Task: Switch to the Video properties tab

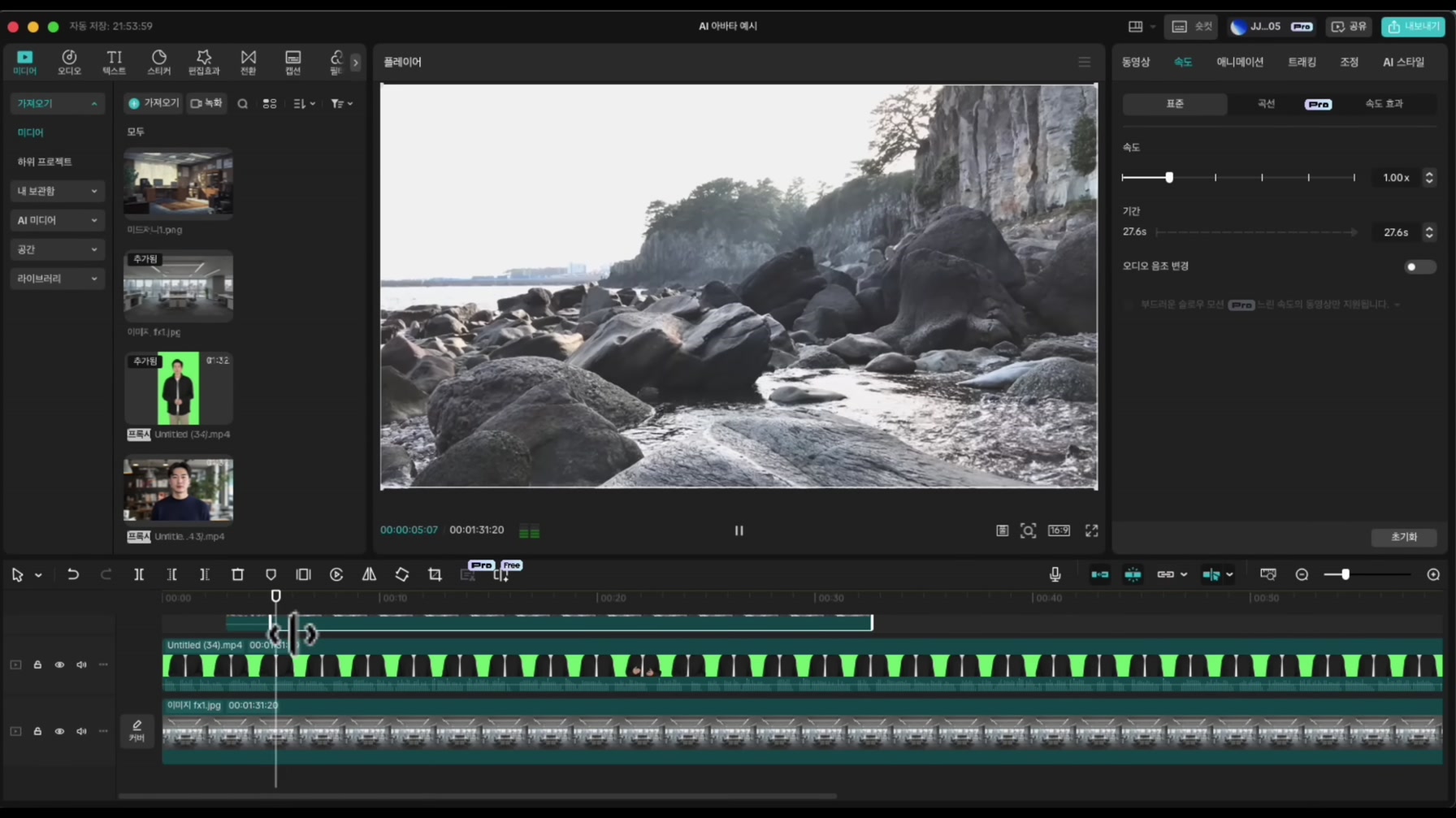Action: click(x=1136, y=62)
